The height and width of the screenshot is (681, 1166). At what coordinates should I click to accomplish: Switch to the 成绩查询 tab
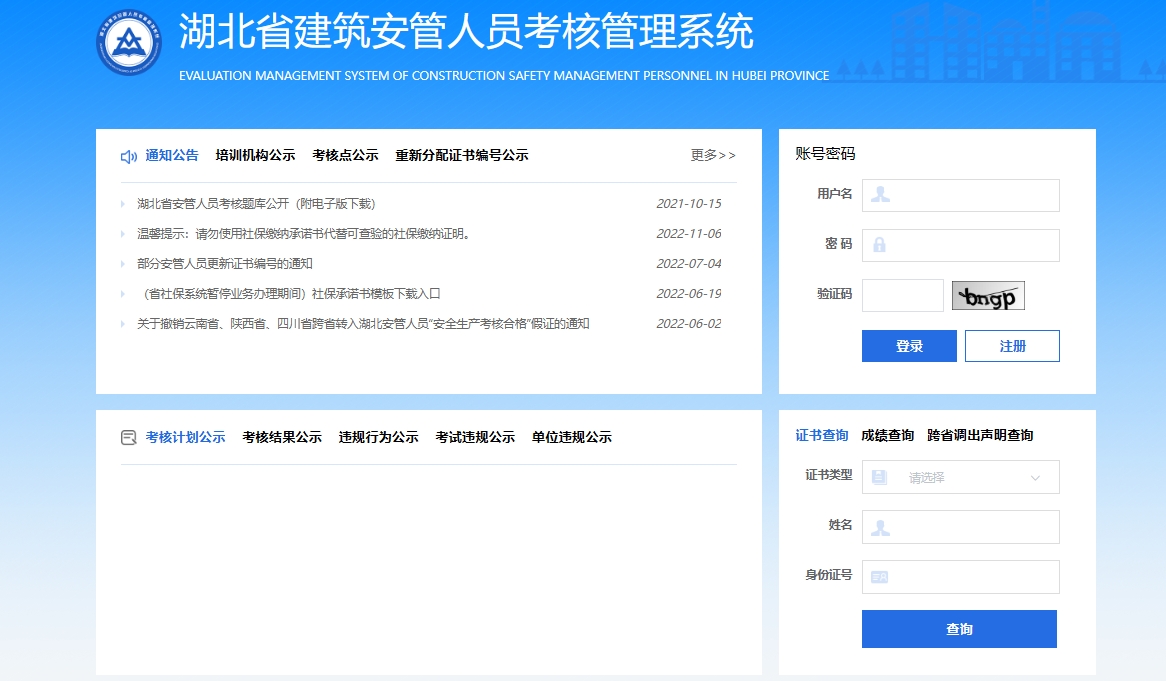point(887,435)
